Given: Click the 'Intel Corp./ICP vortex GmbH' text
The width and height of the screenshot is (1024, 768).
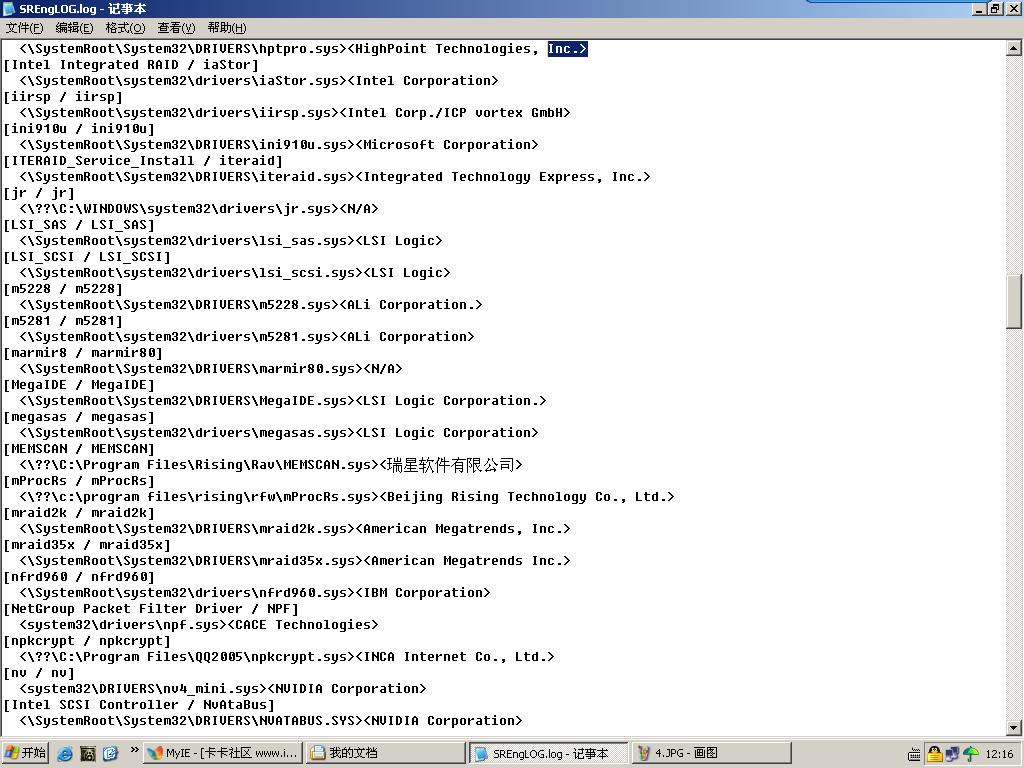Looking at the screenshot, I should point(455,113).
